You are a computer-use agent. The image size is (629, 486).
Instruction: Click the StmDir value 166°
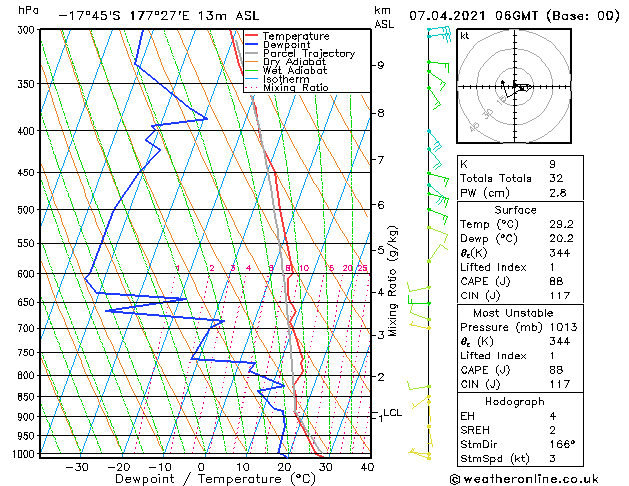(x=562, y=444)
